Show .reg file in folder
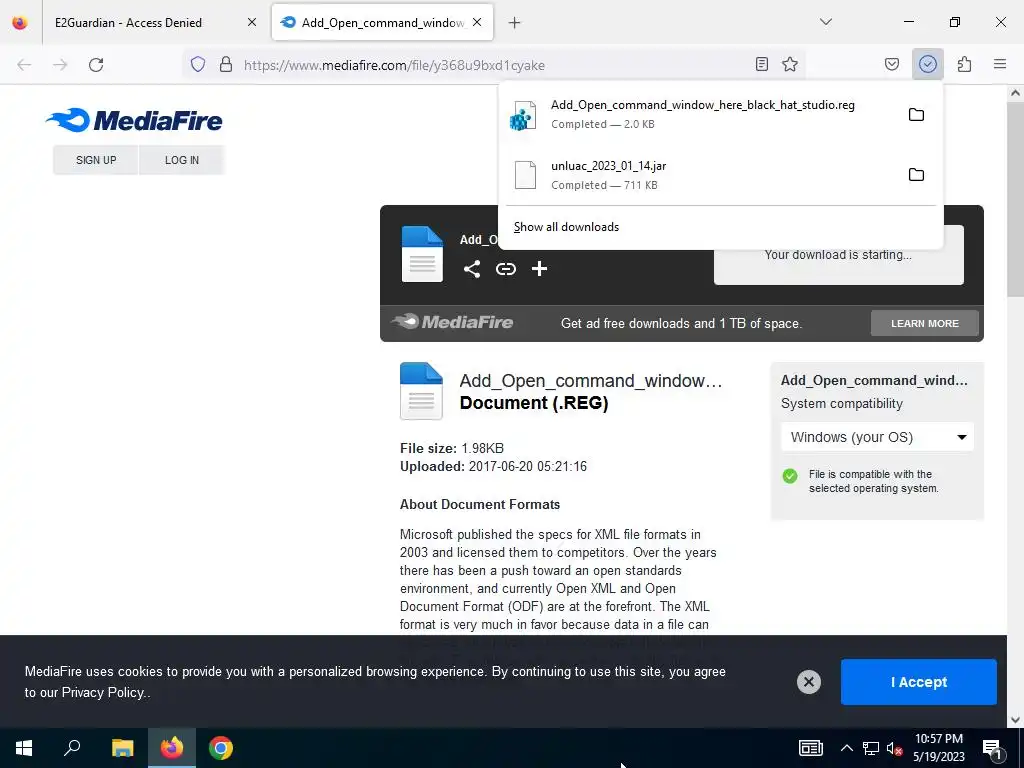The image size is (1024, 768). pyautogui.click(x=916, y=114)
